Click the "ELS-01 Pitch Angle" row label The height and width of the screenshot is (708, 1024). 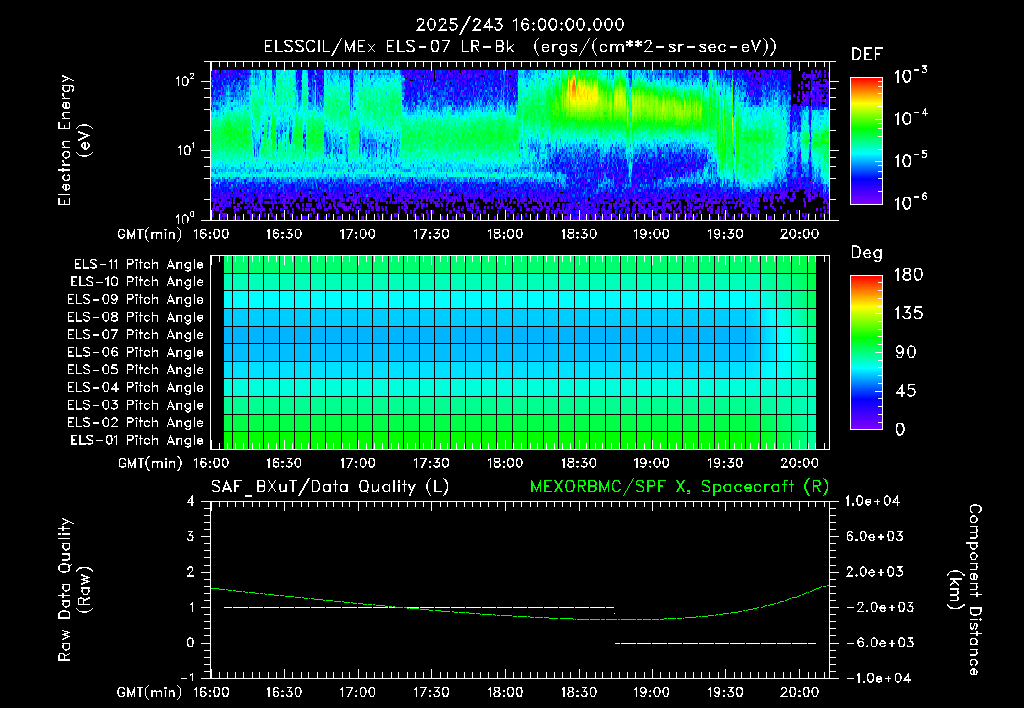[x=137, y=440]
